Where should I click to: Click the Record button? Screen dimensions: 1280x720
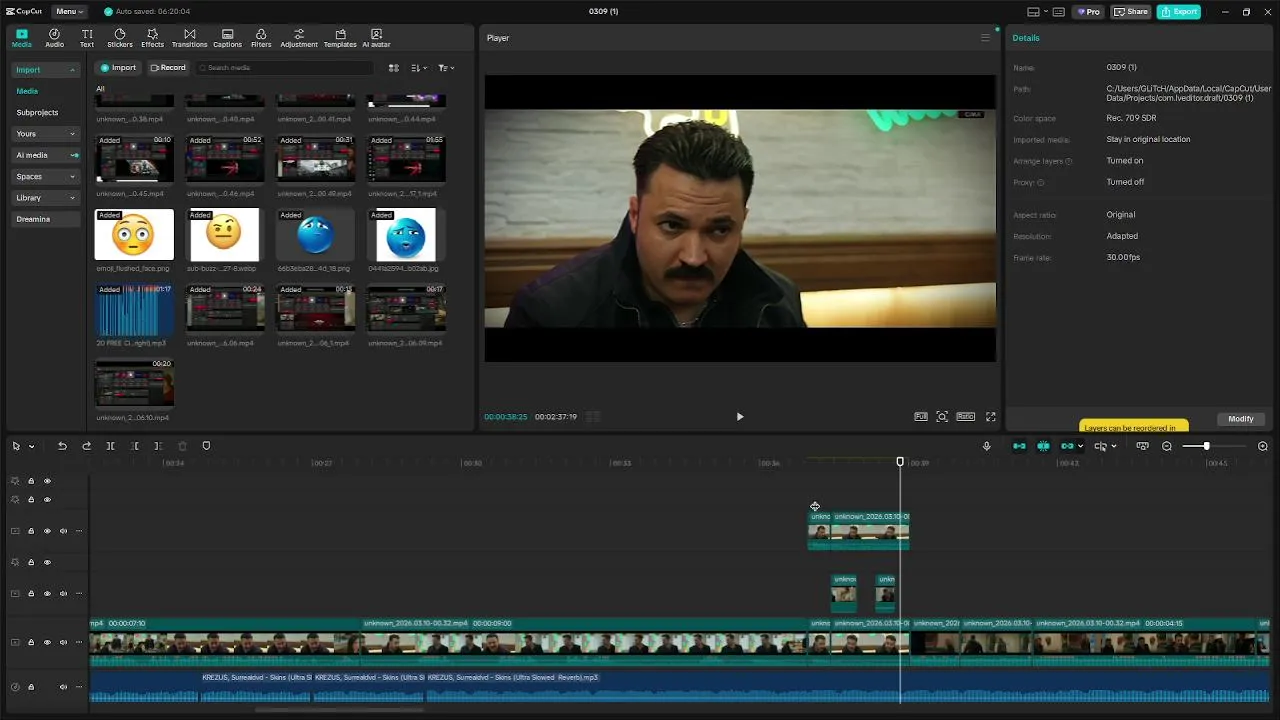(x=168, y=68)
